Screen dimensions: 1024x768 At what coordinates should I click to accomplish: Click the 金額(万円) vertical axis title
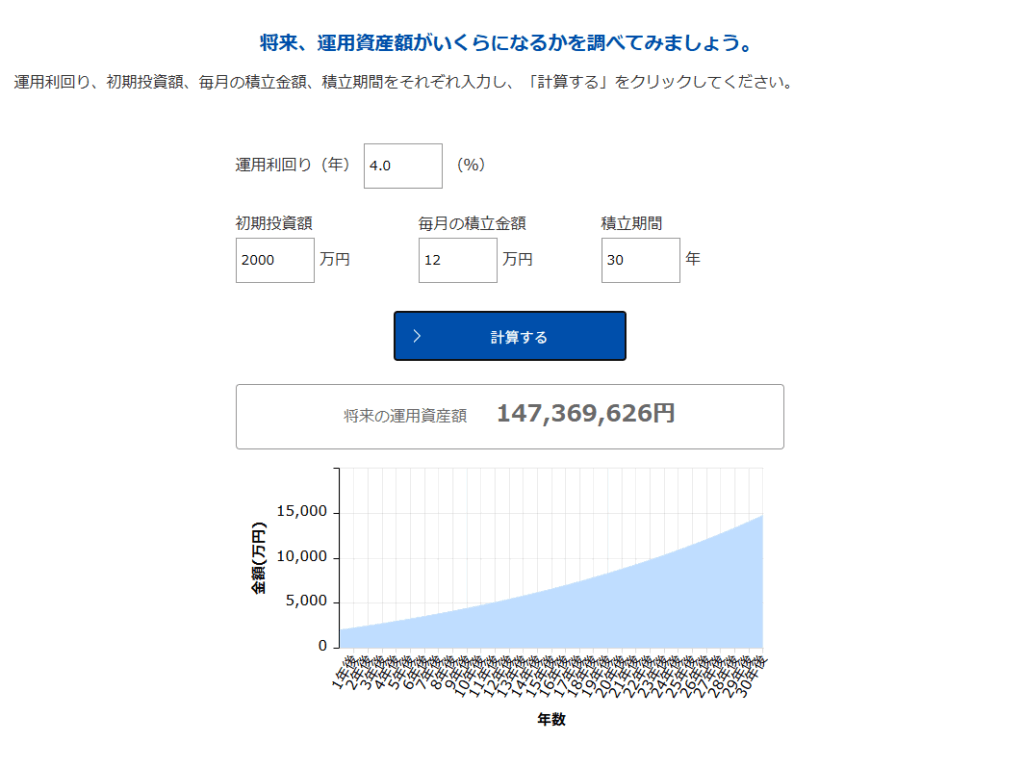click(x=259, y=558)
